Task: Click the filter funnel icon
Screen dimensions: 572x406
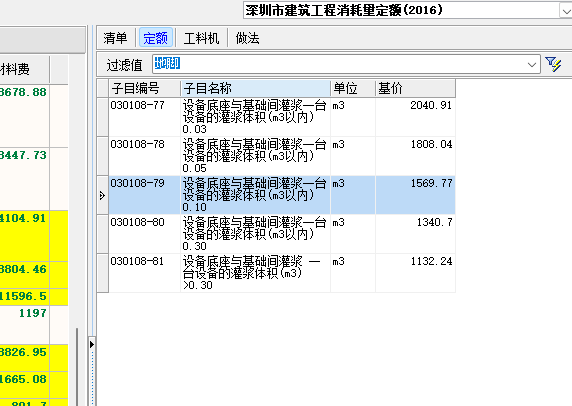Action: (553, 65)
